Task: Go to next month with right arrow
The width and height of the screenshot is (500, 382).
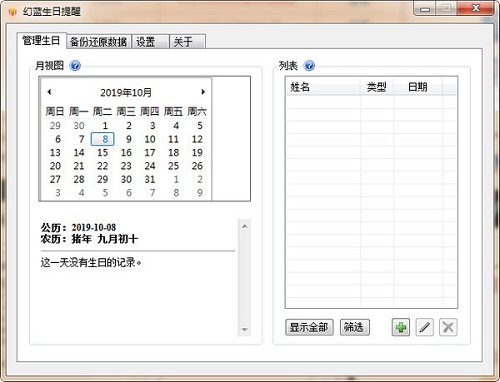Action: point(203,92)
